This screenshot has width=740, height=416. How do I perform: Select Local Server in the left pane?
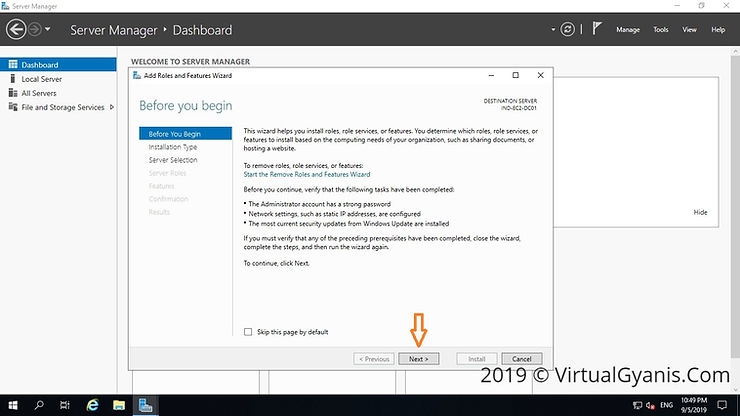(41, 79)
